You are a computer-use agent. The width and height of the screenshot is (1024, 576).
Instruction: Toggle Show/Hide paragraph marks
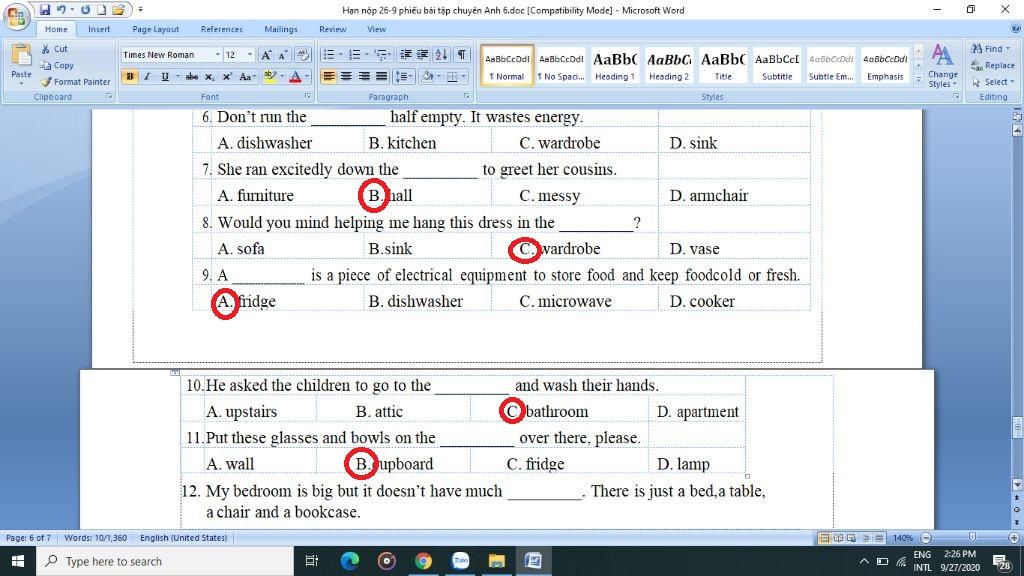point(462,55)
